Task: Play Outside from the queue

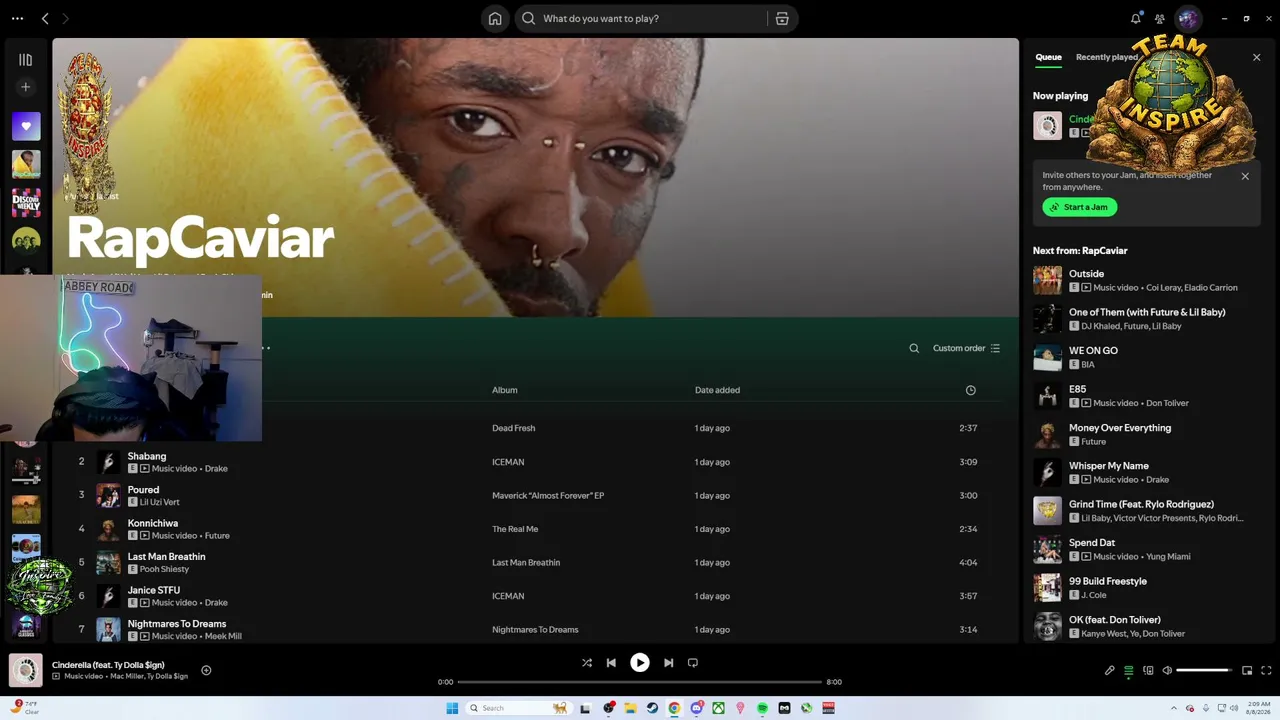Action: click(x=1087, y=273)
